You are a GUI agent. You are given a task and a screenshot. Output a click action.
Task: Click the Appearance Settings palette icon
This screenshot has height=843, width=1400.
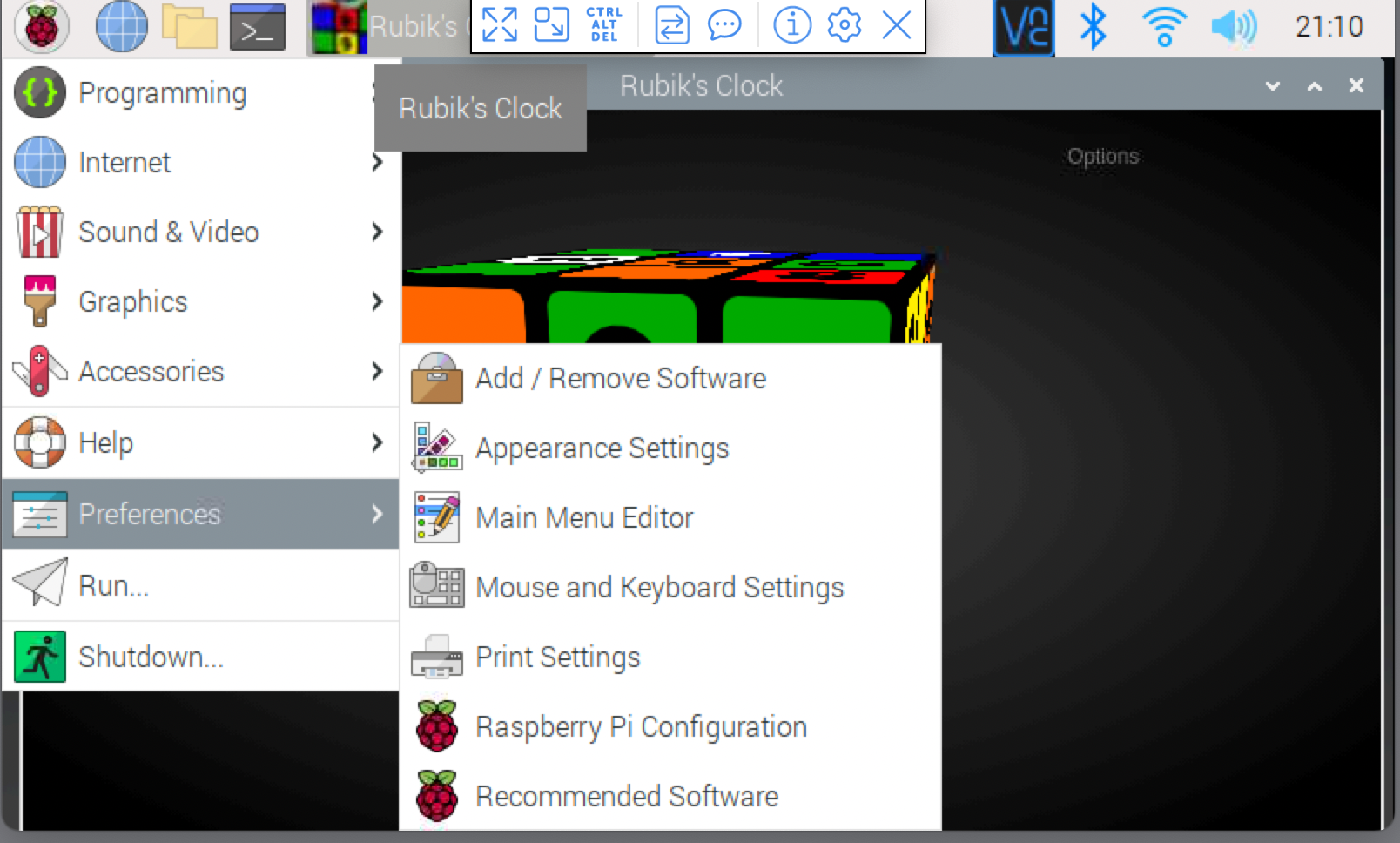click(436, 448)
